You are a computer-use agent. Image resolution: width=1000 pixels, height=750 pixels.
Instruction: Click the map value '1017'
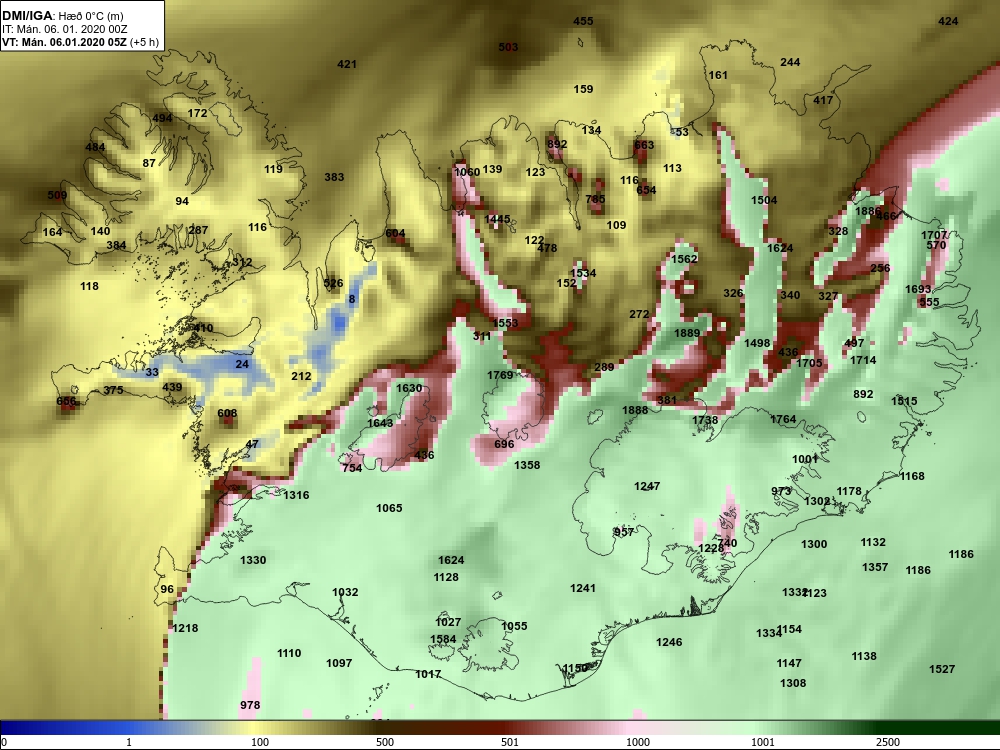428,674
